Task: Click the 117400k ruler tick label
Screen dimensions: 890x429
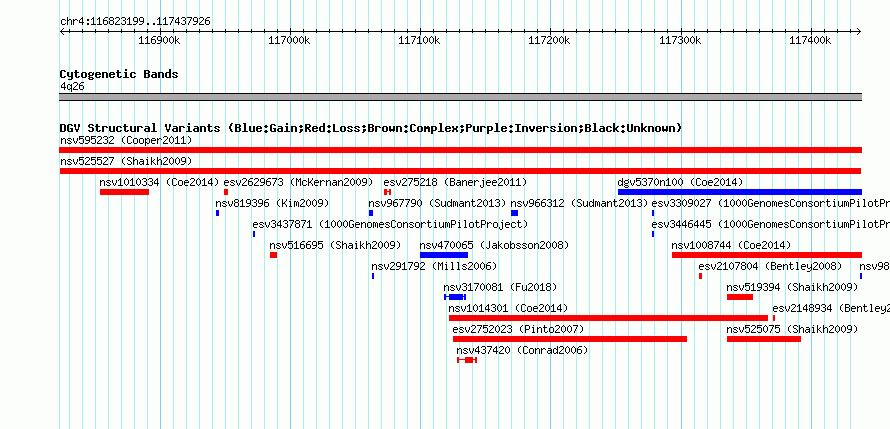Action: (x=810, y=40)
